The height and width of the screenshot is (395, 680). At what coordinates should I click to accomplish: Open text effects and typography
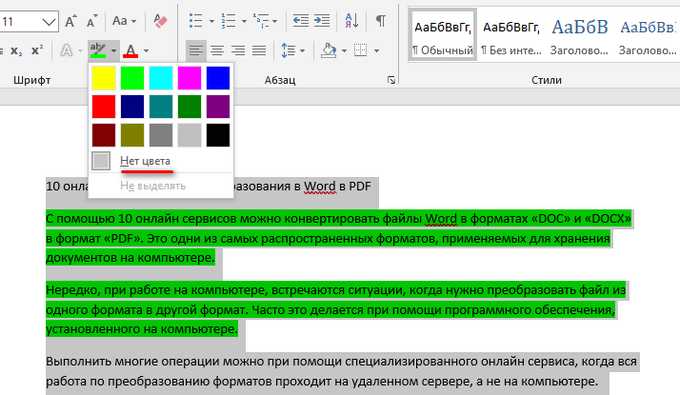66,51
